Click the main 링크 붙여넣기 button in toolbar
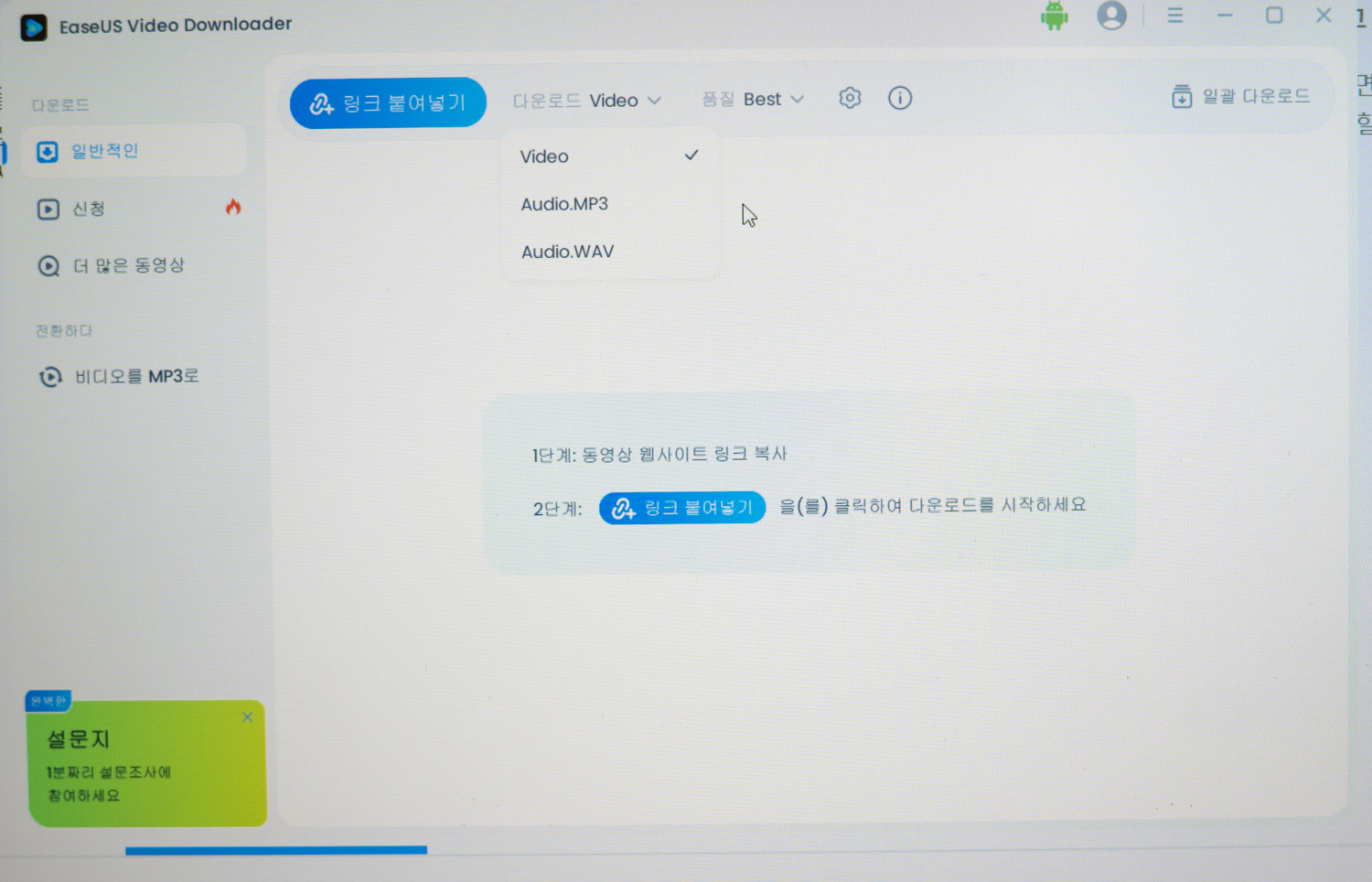1372x882 pixels. tap(388, 102)
